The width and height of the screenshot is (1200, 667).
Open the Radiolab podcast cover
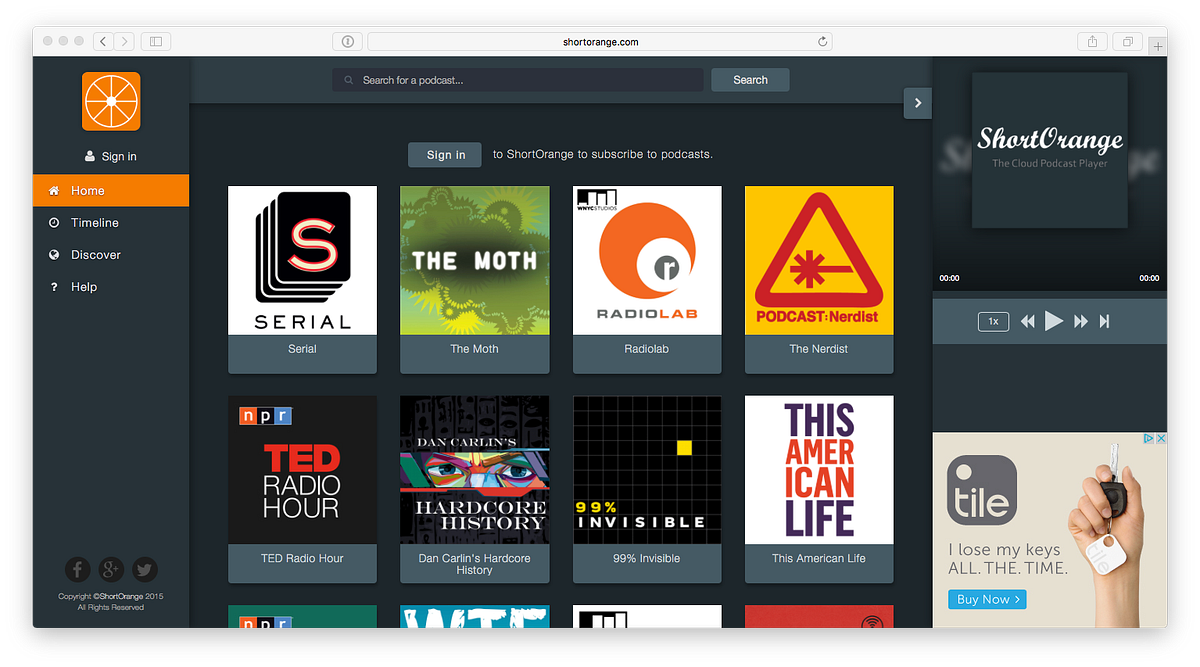[x=647, y=260]
